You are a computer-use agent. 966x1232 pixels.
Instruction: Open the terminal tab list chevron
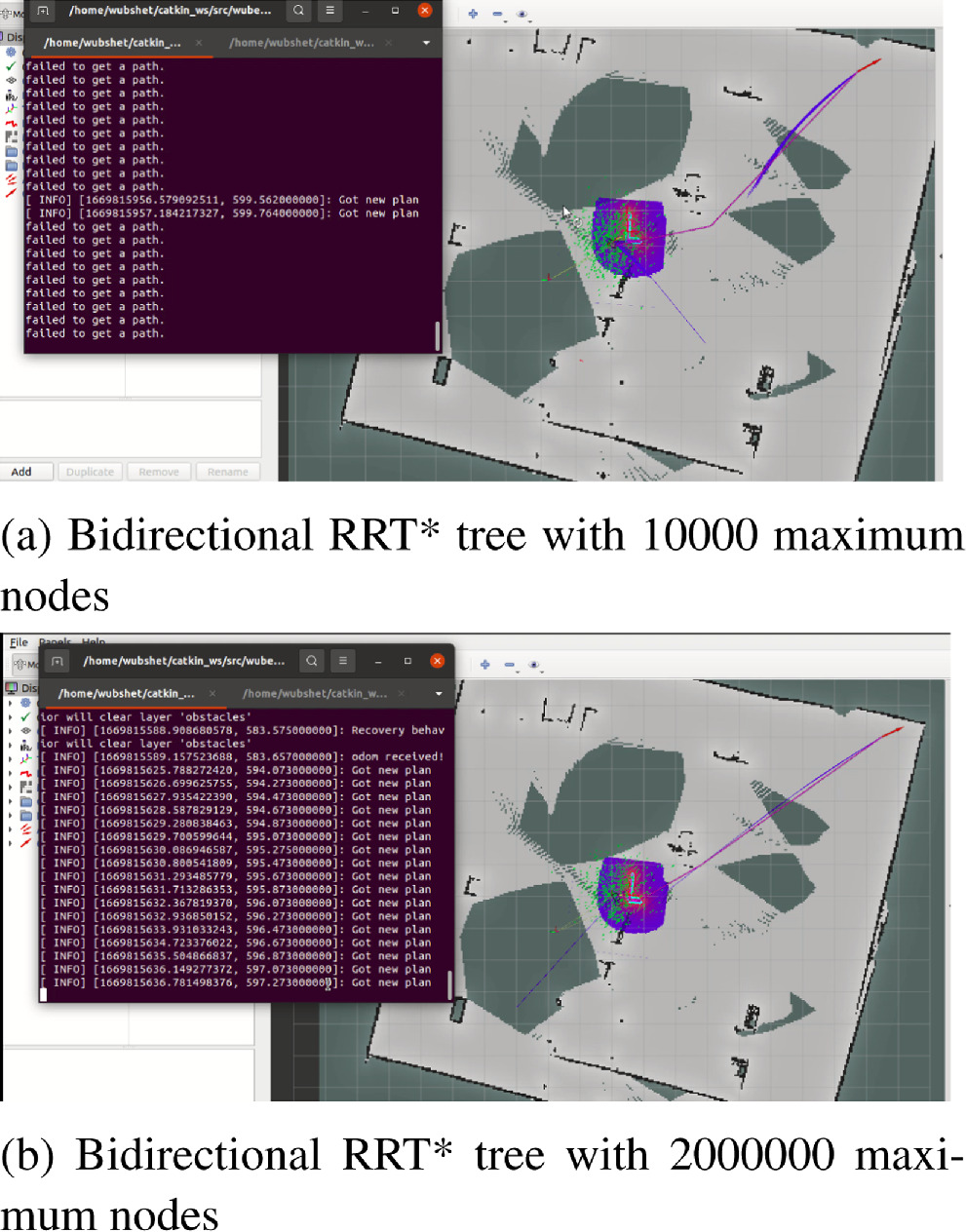tap(425, 43)
